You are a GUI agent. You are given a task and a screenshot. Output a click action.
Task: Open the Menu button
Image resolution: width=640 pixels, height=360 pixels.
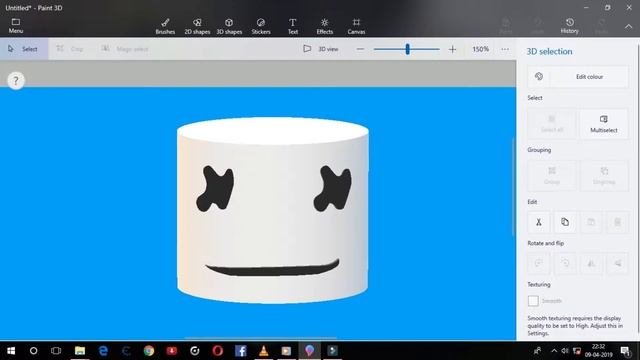coord(16,26)
